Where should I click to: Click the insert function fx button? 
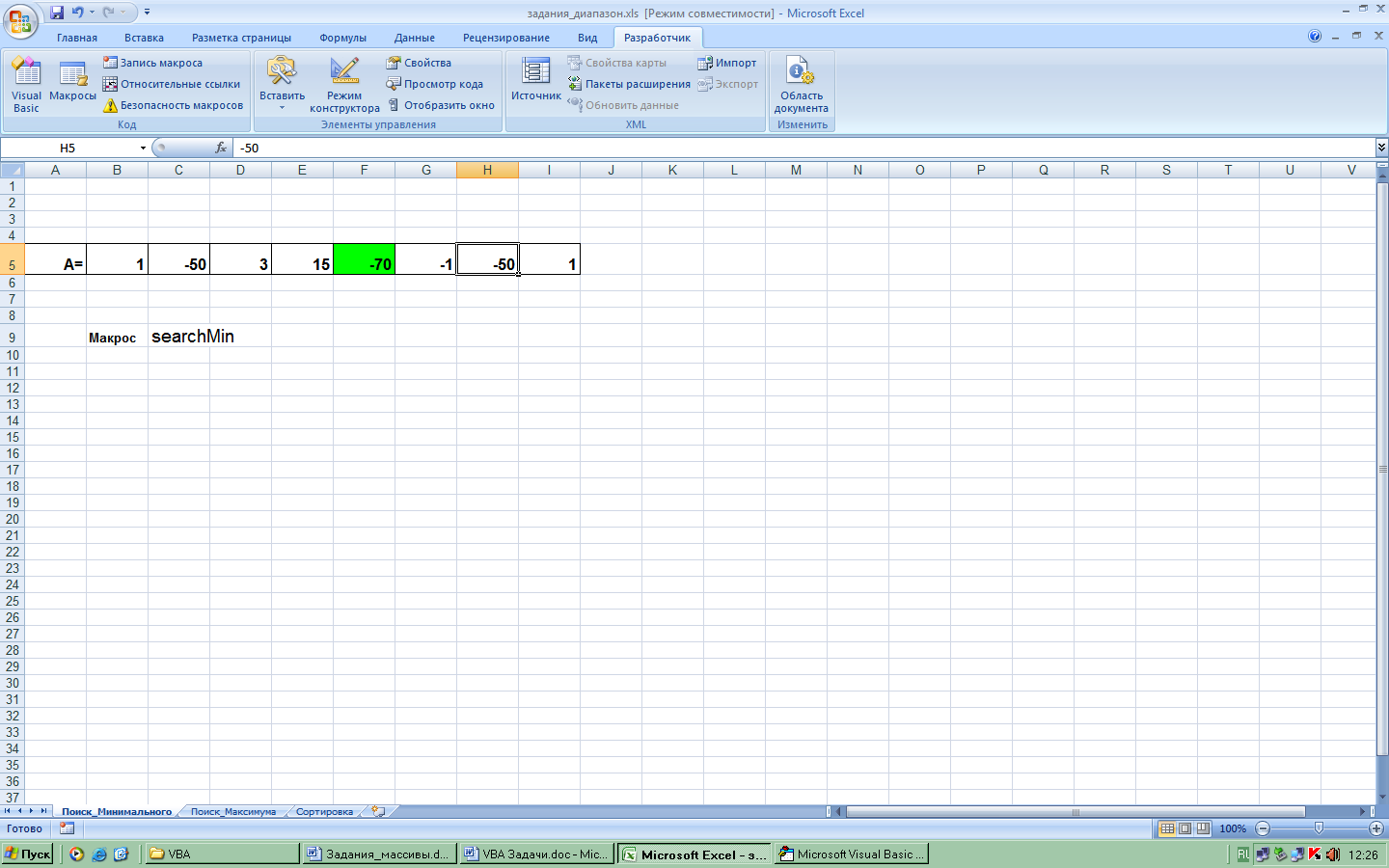point(221,148)
